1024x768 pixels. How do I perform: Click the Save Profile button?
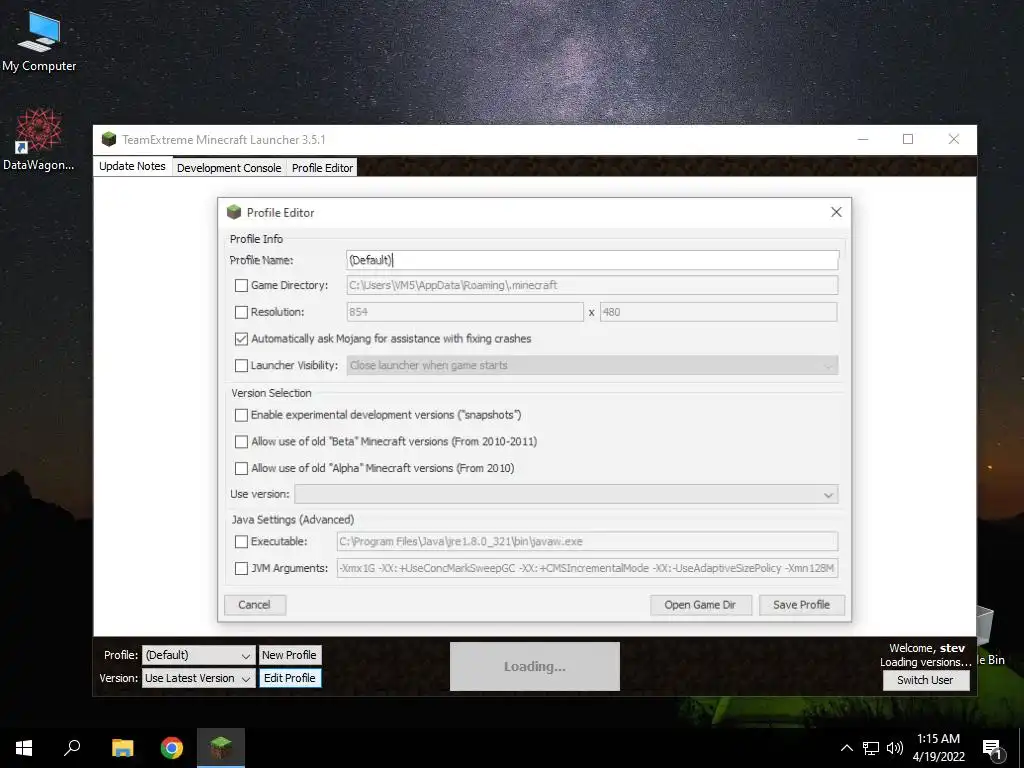click(x=801, y=605)
